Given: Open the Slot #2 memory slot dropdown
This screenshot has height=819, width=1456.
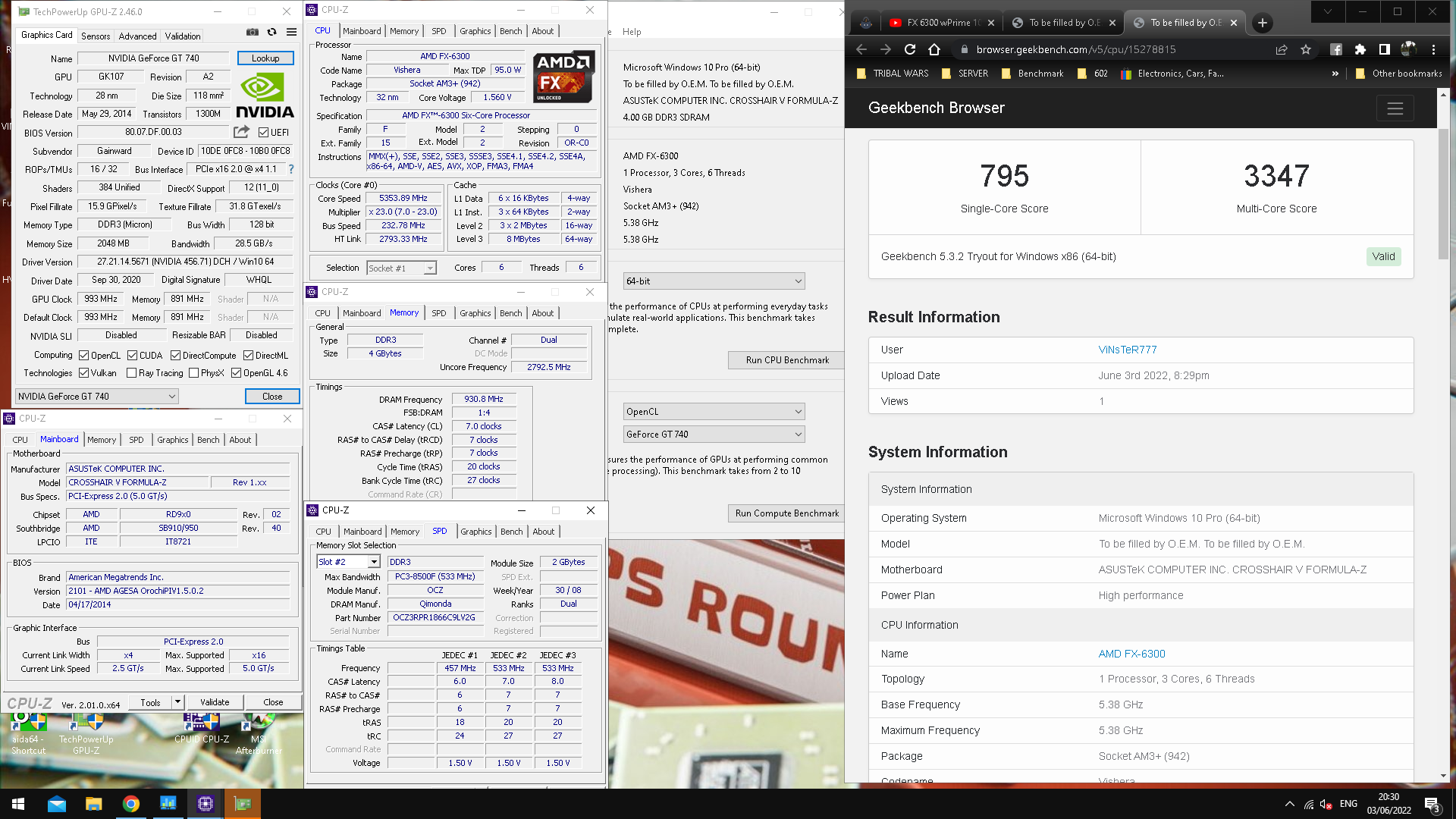Looking at the screenshot, I should point(348,562).
